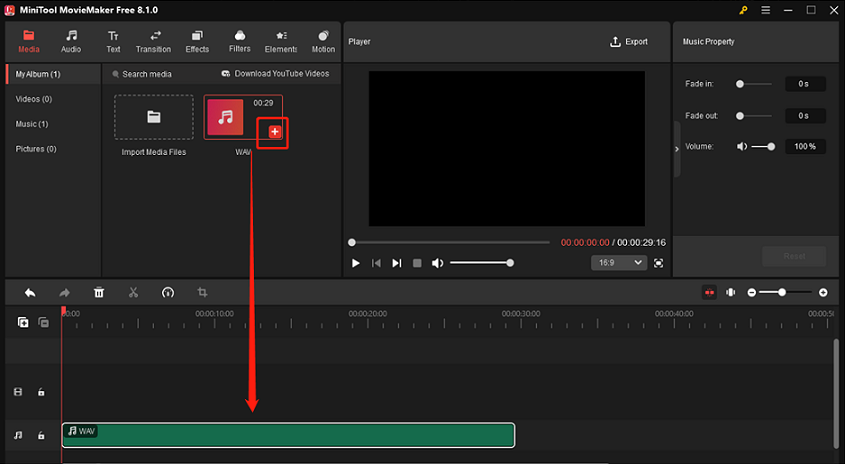Viewport: 845px width, 464px height.
Task: Select the green WAV clip on timeline
Action: 288,435
